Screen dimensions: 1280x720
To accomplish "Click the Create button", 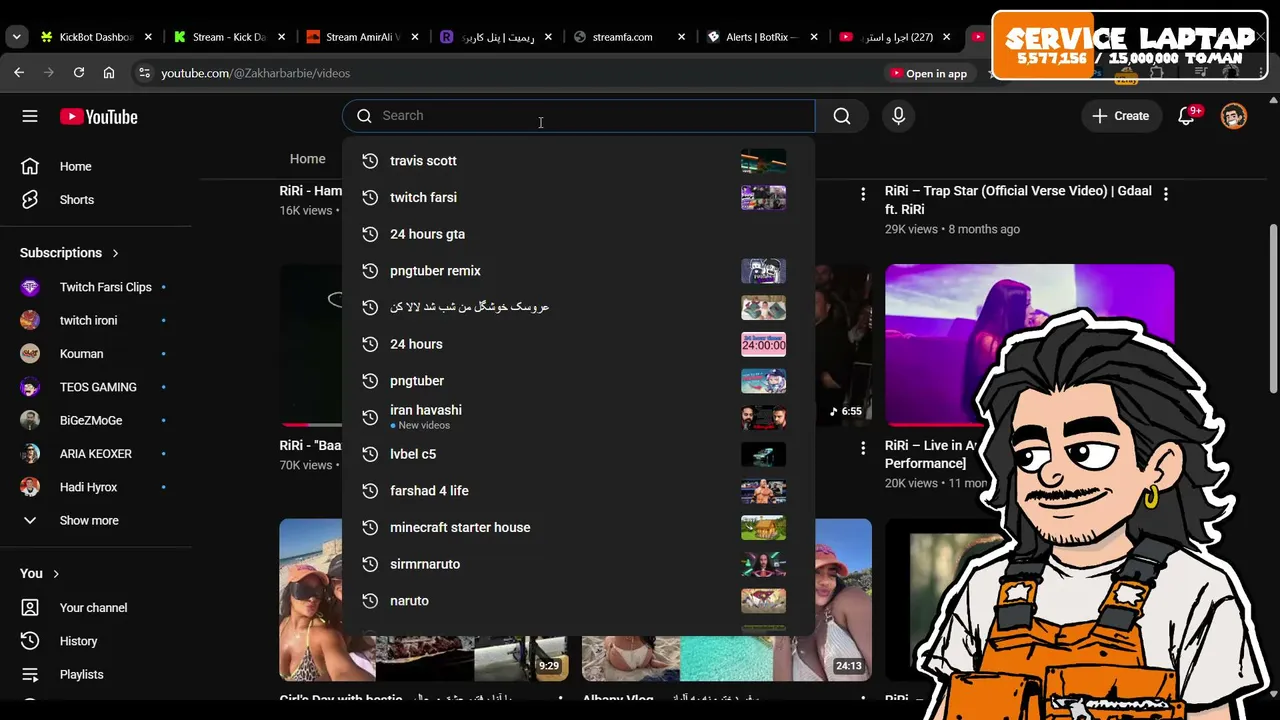I will point(1121,116).
